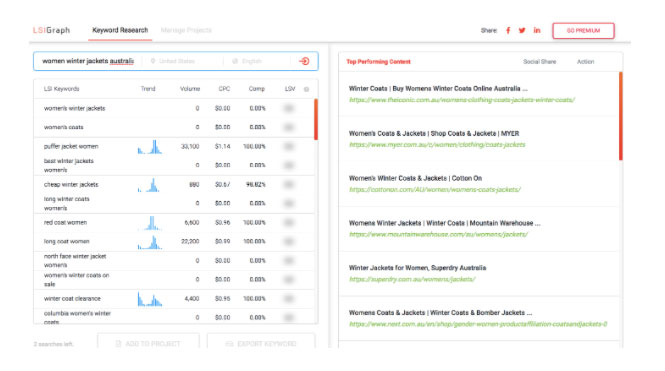
Task: Open the United States country dropdown
Action: coord(173,61)
